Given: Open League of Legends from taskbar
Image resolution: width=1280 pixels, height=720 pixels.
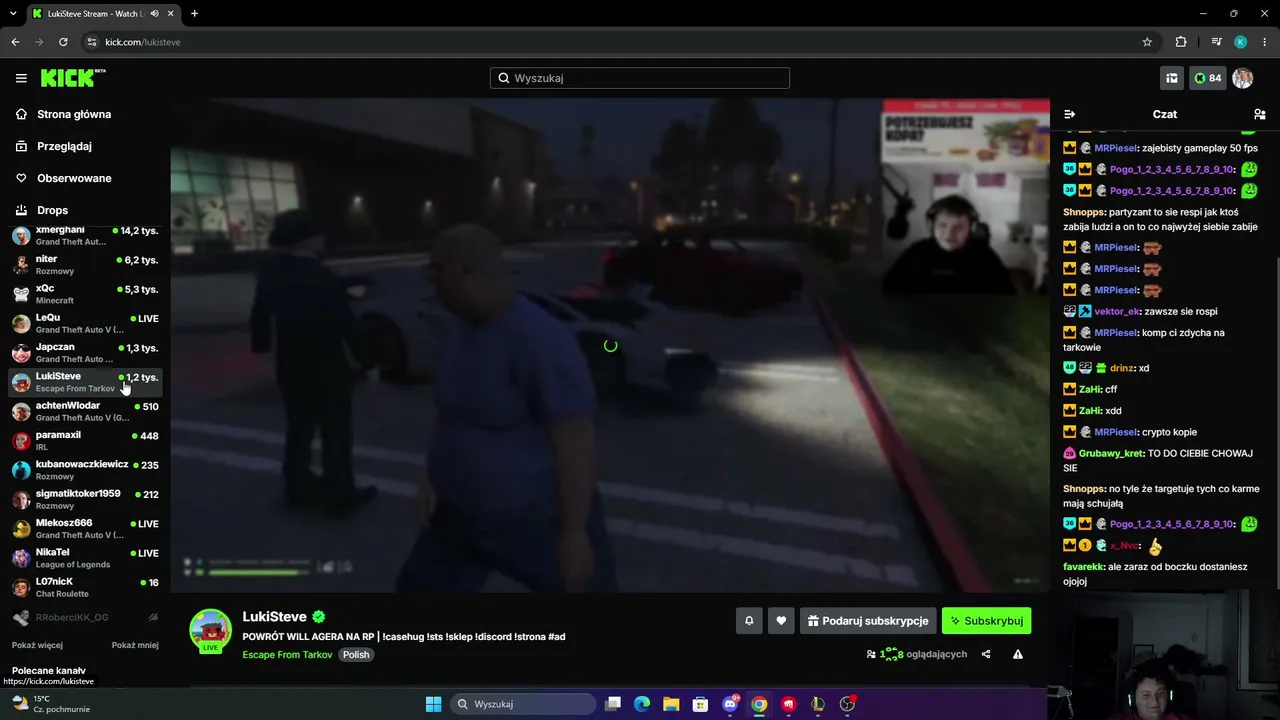Looking at the screenshot, I should [x=818, y=704].
